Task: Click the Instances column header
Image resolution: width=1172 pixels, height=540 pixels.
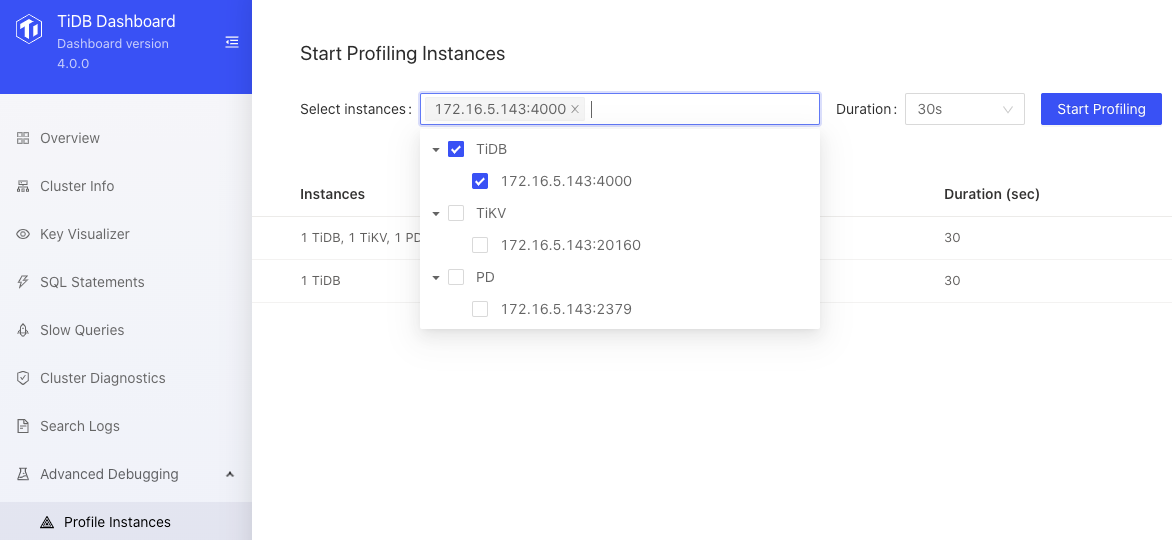Action: tap(332, 194)
